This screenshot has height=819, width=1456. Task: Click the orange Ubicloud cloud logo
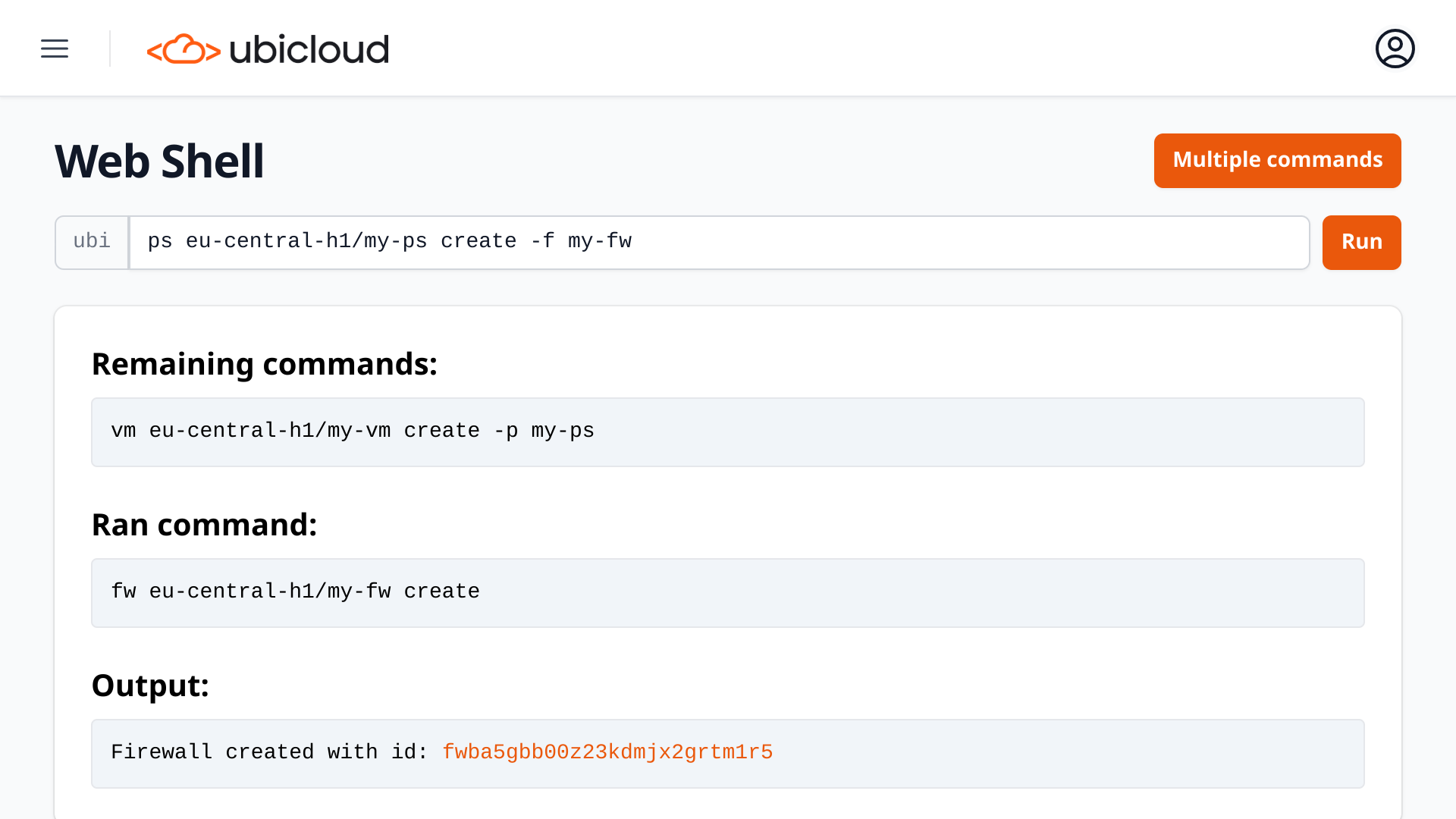coord(184,49)
